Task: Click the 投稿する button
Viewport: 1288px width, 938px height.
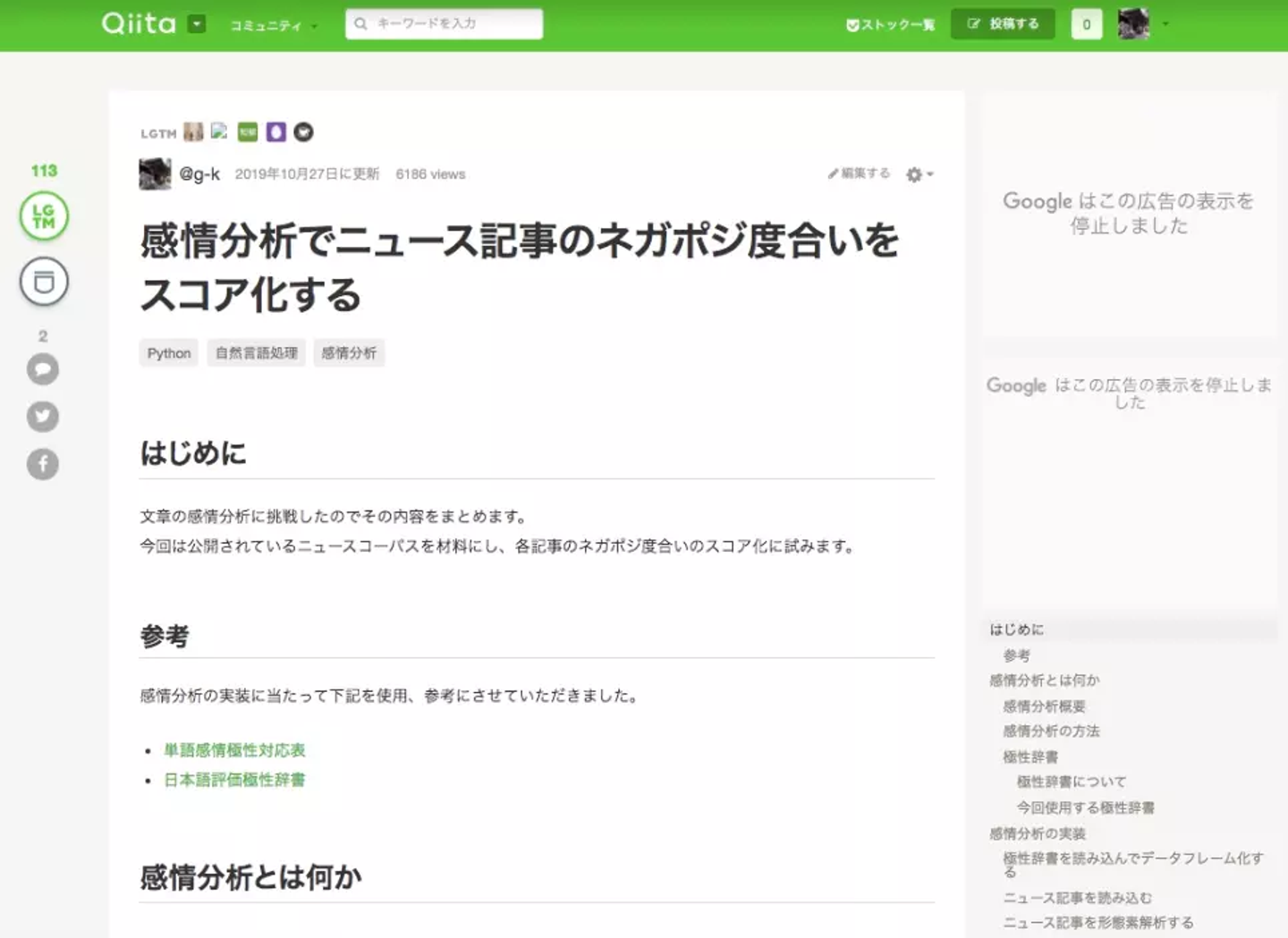Action: pos(1003,24)
